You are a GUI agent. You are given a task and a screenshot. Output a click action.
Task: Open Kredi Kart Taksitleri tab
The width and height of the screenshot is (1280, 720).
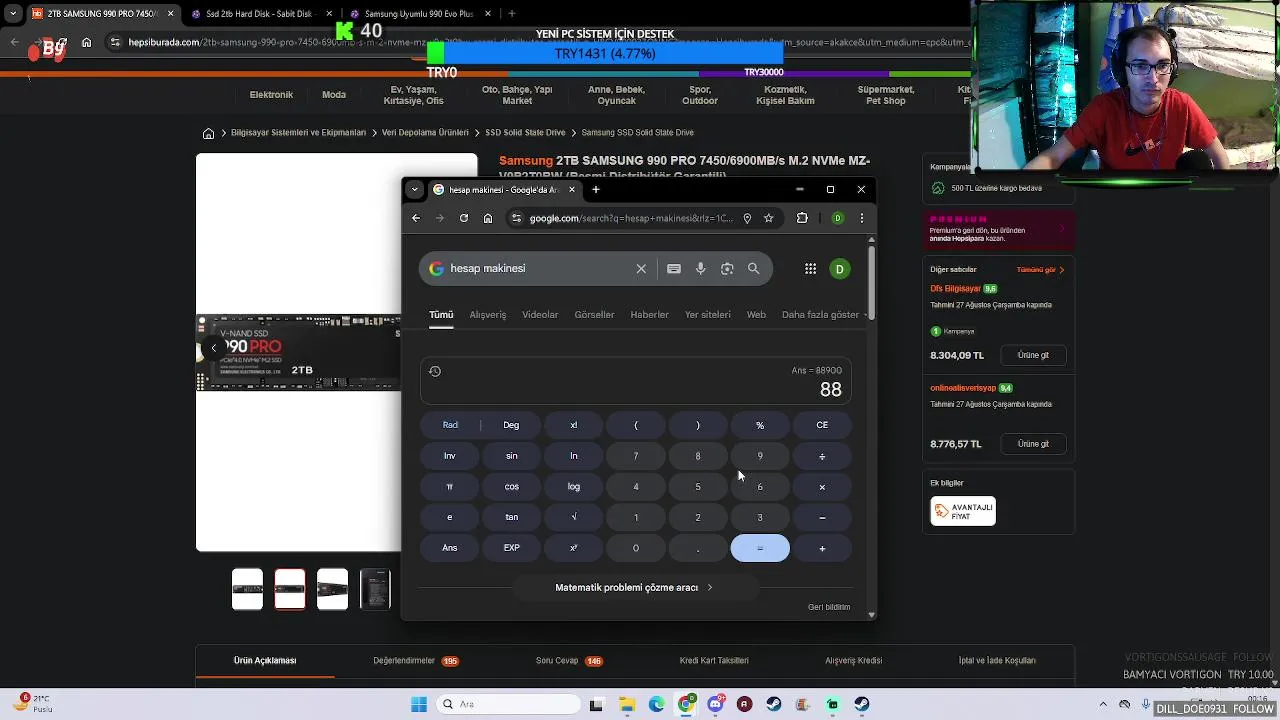tap(714, 661)
